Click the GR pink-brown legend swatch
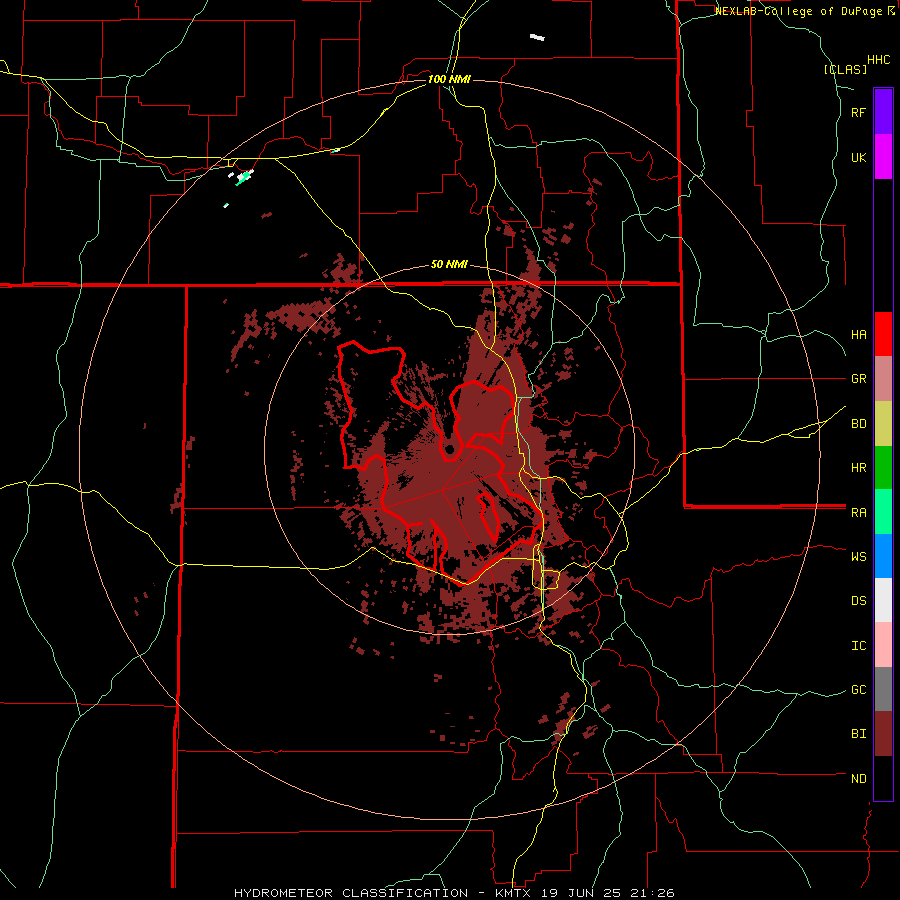The height and width of the screenshot is (900, 900). click(x=883, y=379)
